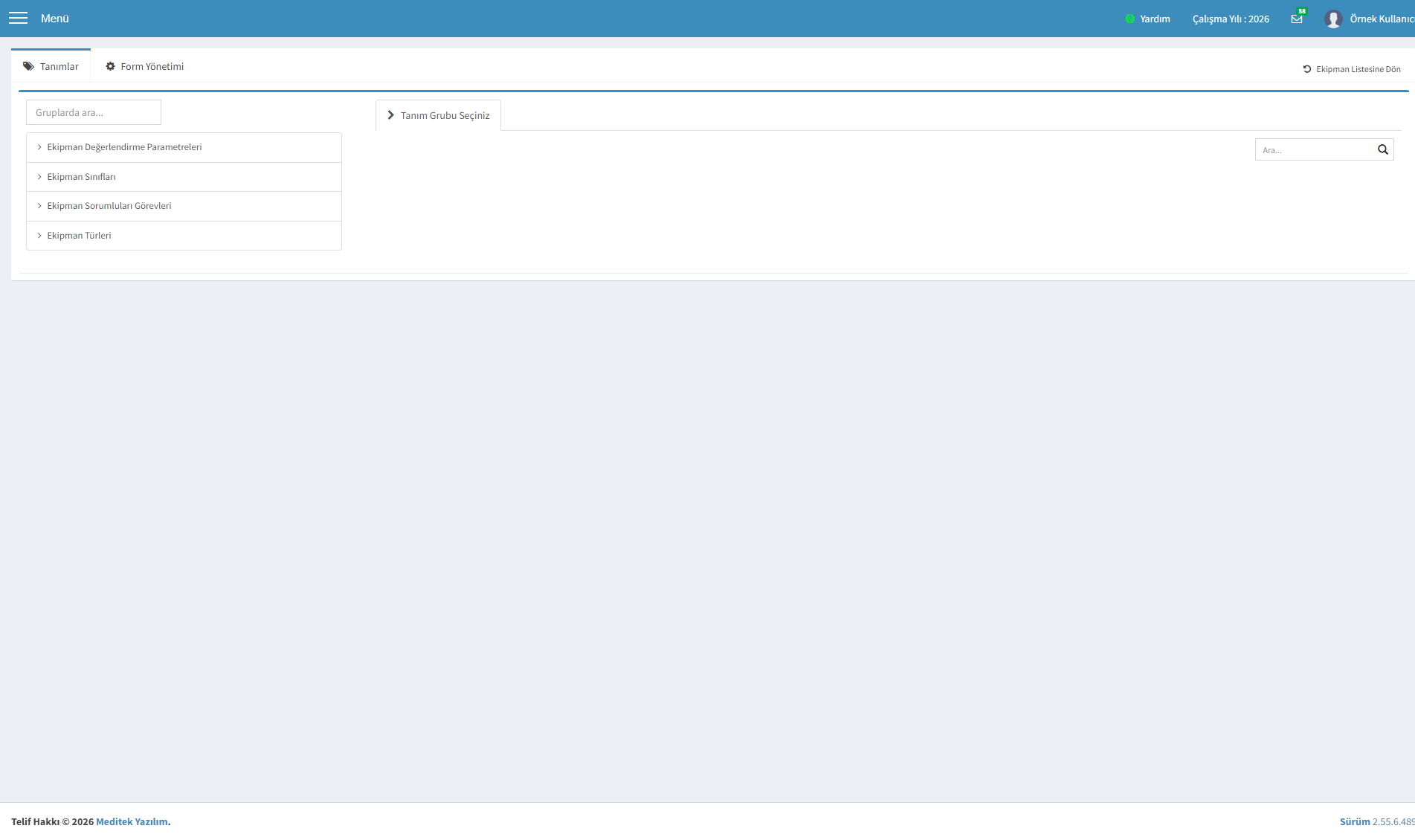Click the green Yardım help icon
This screenshot has height=840, width=1415.
(1129, 19)
